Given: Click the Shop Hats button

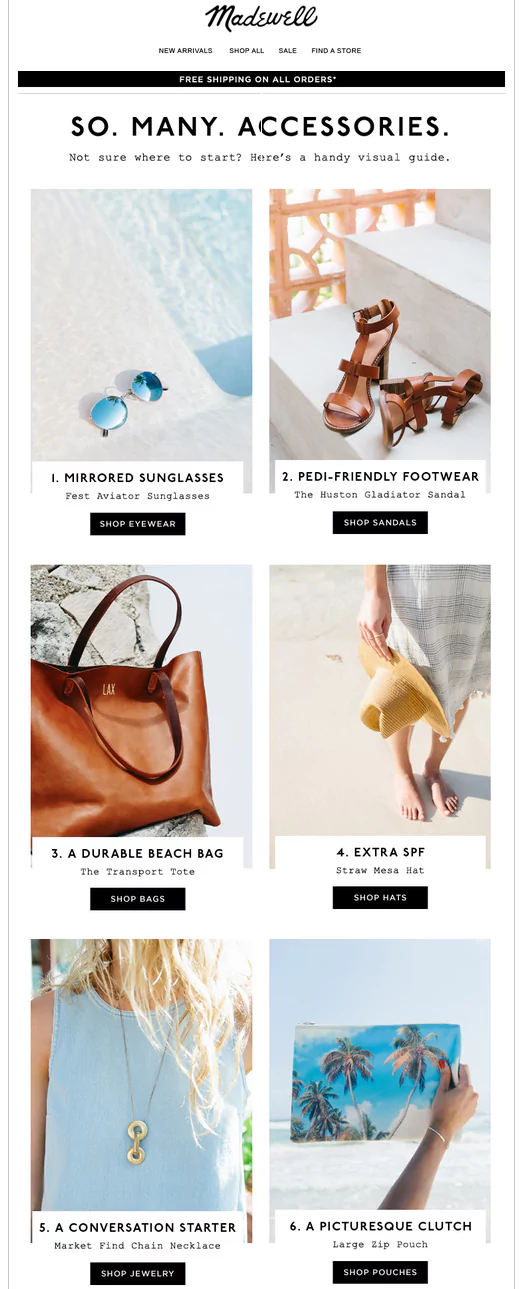Looking at the screenshot, I should (380, 897).
